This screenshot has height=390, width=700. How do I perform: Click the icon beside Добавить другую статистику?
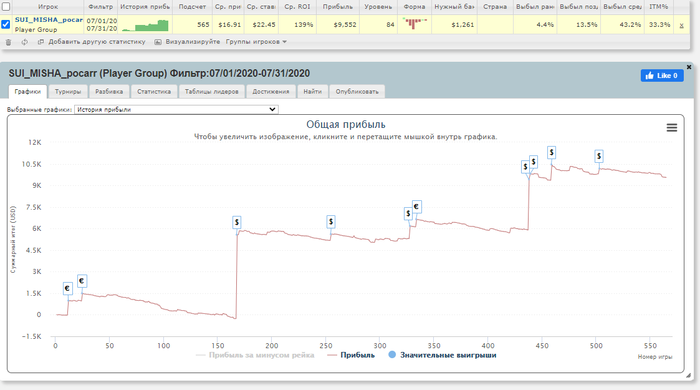tap(41, 42)
